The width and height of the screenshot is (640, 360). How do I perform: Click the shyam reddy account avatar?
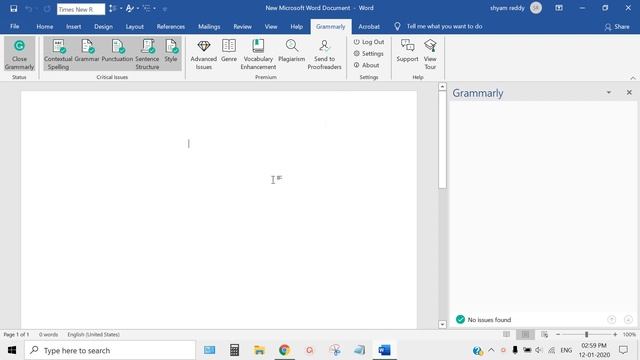[536, 8]
